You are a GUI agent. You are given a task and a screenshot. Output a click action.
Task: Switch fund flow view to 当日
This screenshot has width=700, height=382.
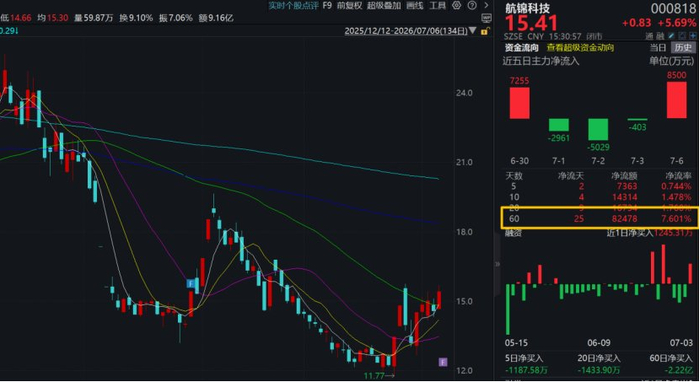coord(658,48)
